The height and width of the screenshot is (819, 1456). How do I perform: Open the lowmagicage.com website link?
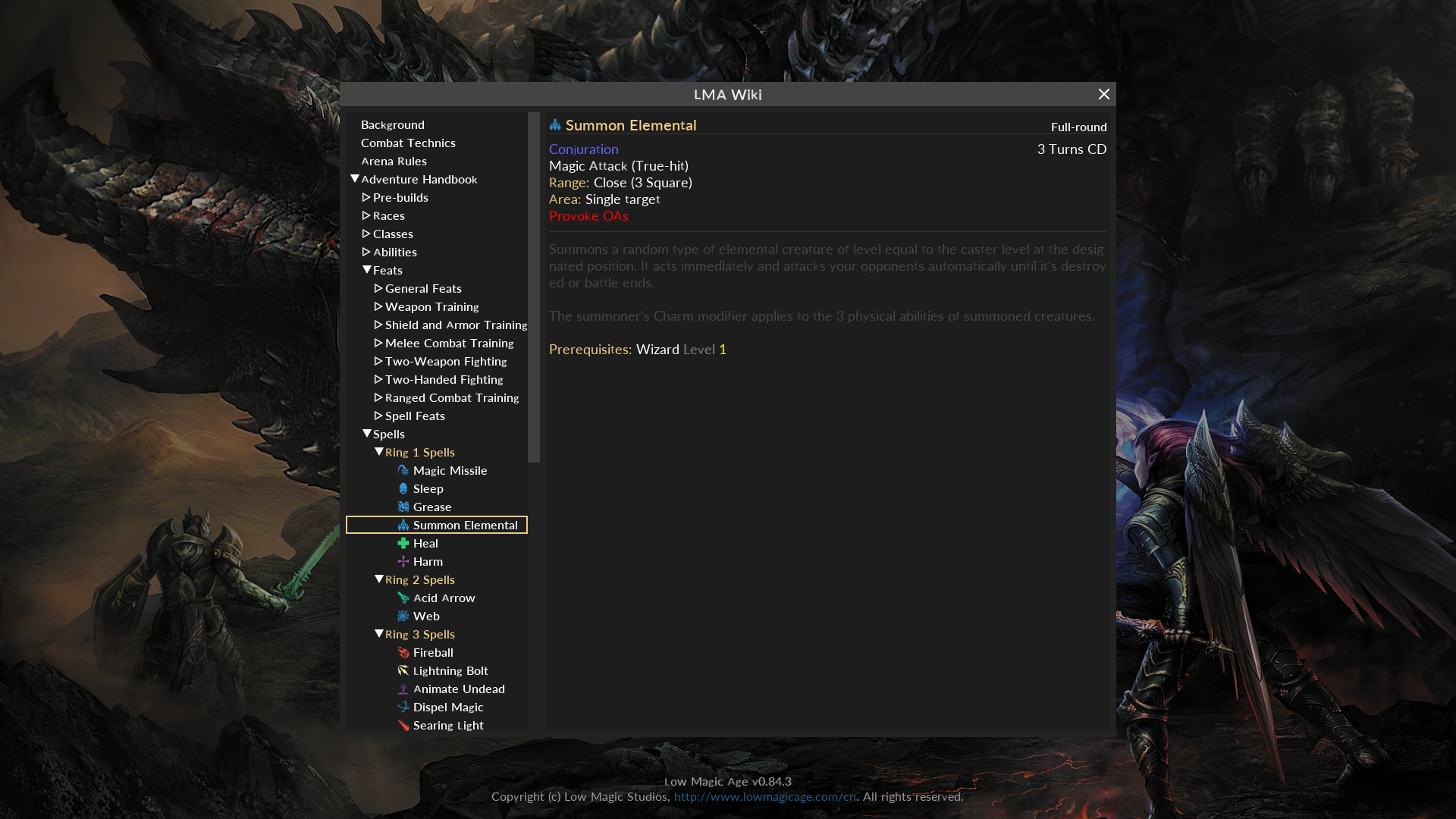(764, 796)
